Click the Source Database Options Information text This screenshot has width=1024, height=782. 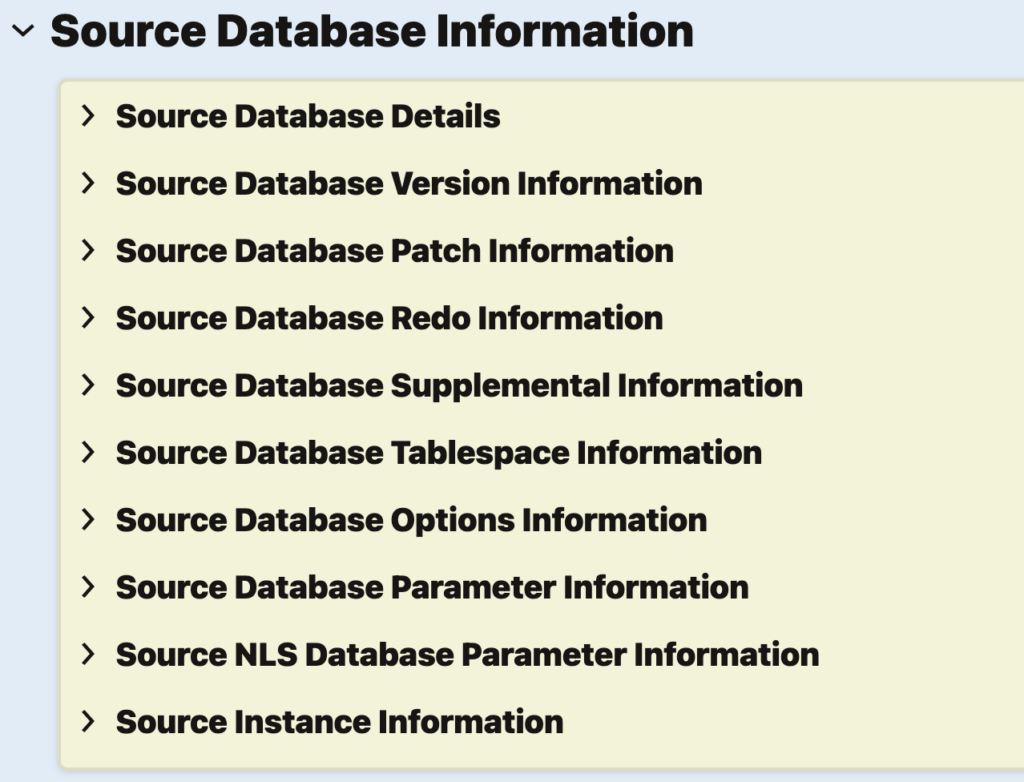click(x=411, y=520)
